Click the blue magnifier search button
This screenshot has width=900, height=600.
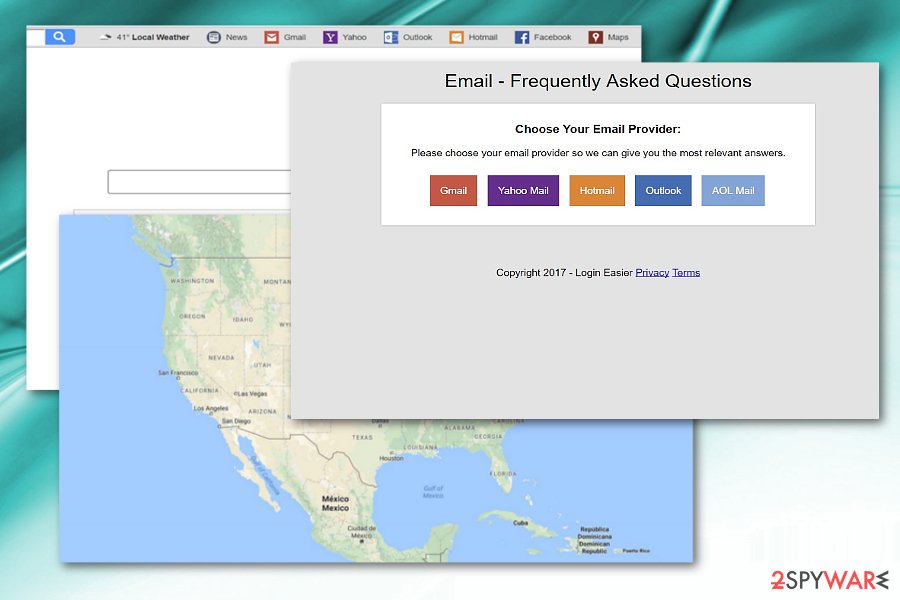[x=60, y=37]
